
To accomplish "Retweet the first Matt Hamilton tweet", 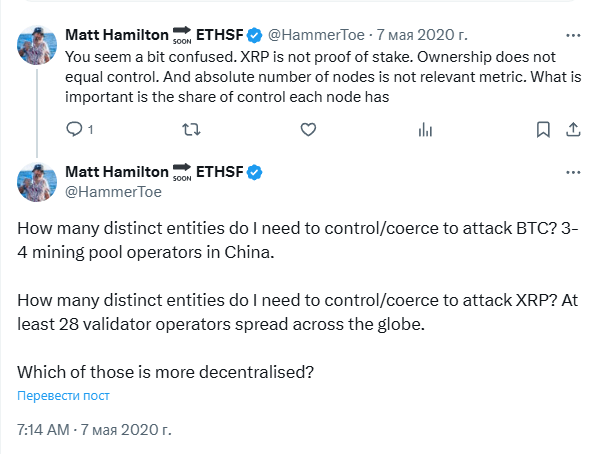I will [191, 129].
